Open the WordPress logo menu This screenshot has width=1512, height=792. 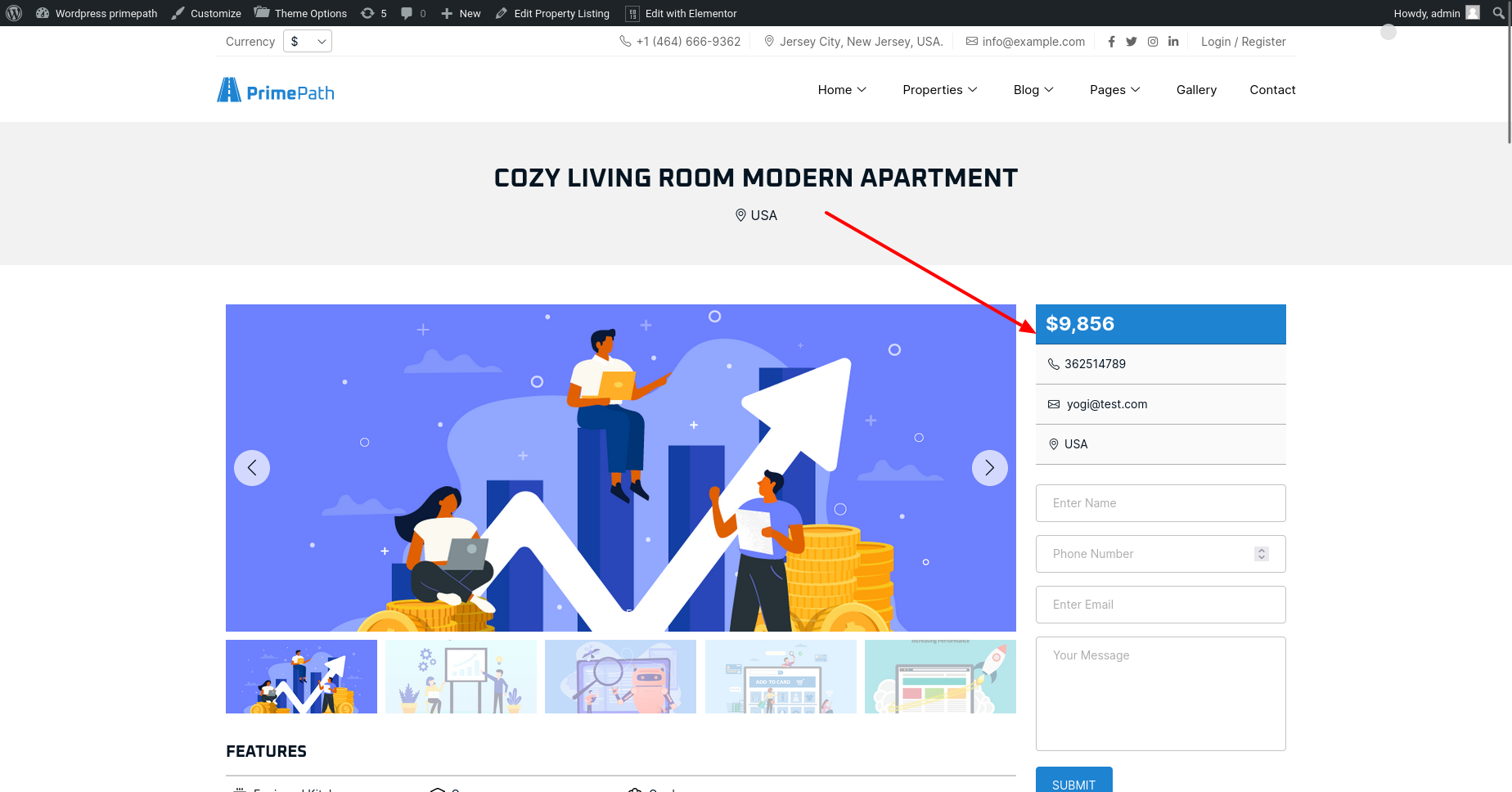(x=14, y=13)
